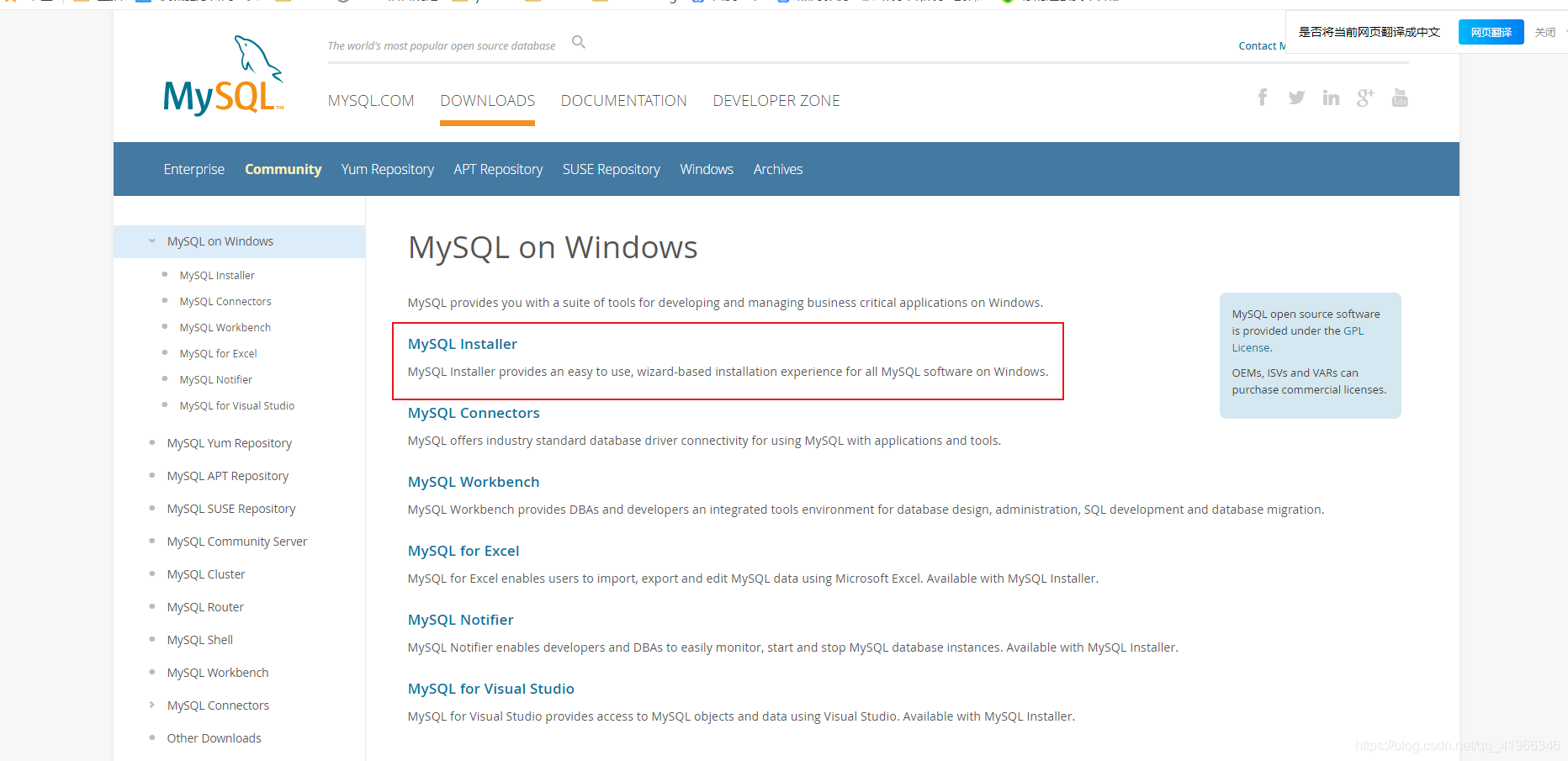The image size is (1568, 761).
Task: Click the 网页翻译 translate button
Action: (1491, 32)
